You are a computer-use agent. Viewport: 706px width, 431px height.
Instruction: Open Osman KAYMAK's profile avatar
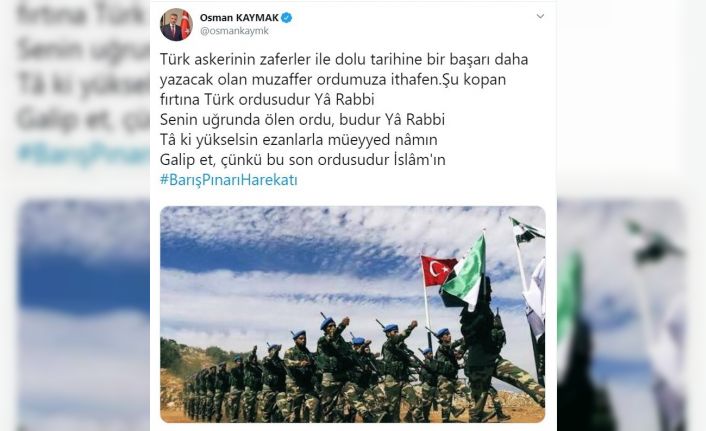click(176, 24)
